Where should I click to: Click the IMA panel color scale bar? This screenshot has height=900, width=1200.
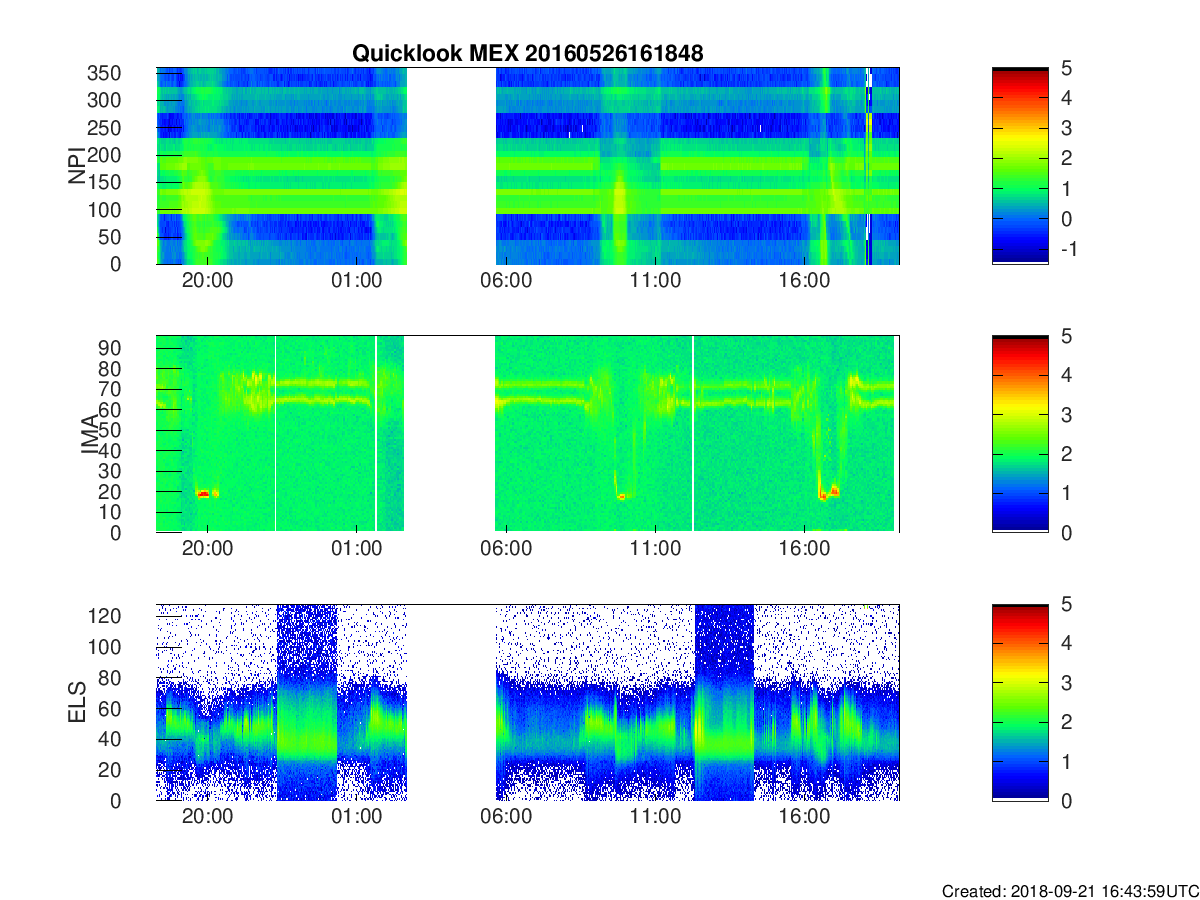pos(1020,434)
